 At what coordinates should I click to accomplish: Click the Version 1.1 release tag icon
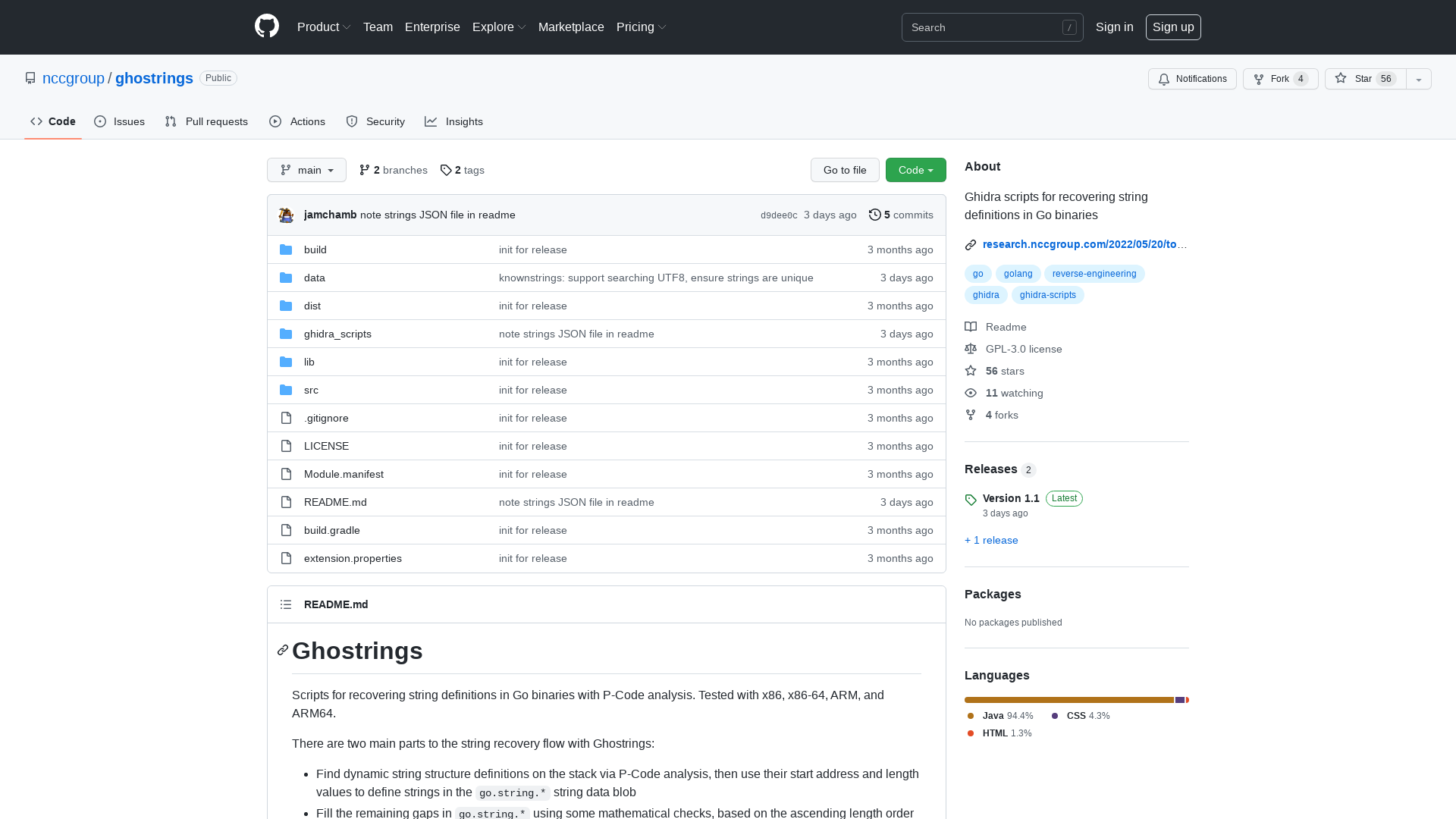tap(971, 500)
